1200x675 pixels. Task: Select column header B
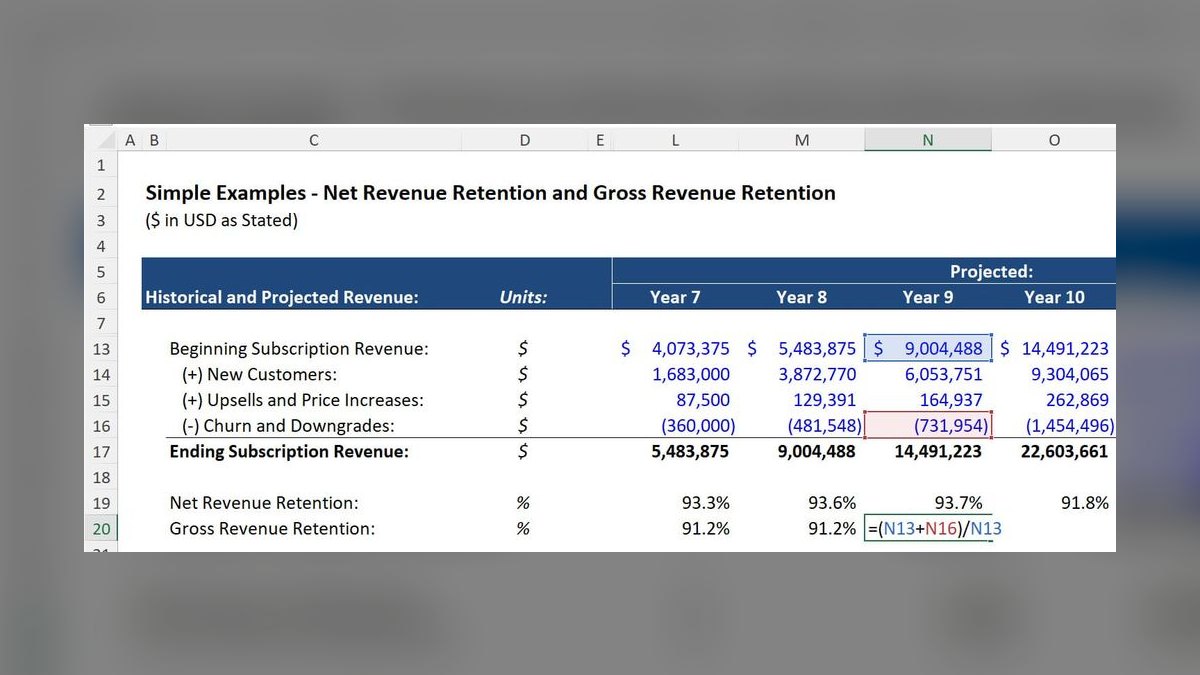pyautogui.click(x=154, y=141)
